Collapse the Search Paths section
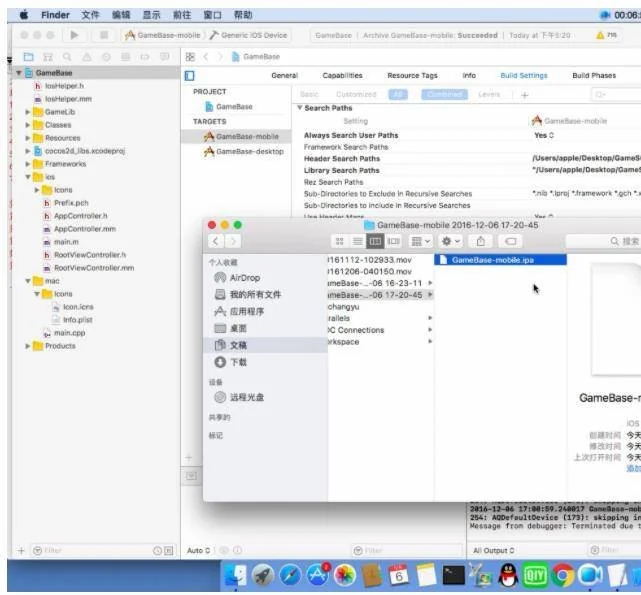The width and height of the screenshot is (641, 595). pos(299,108)
